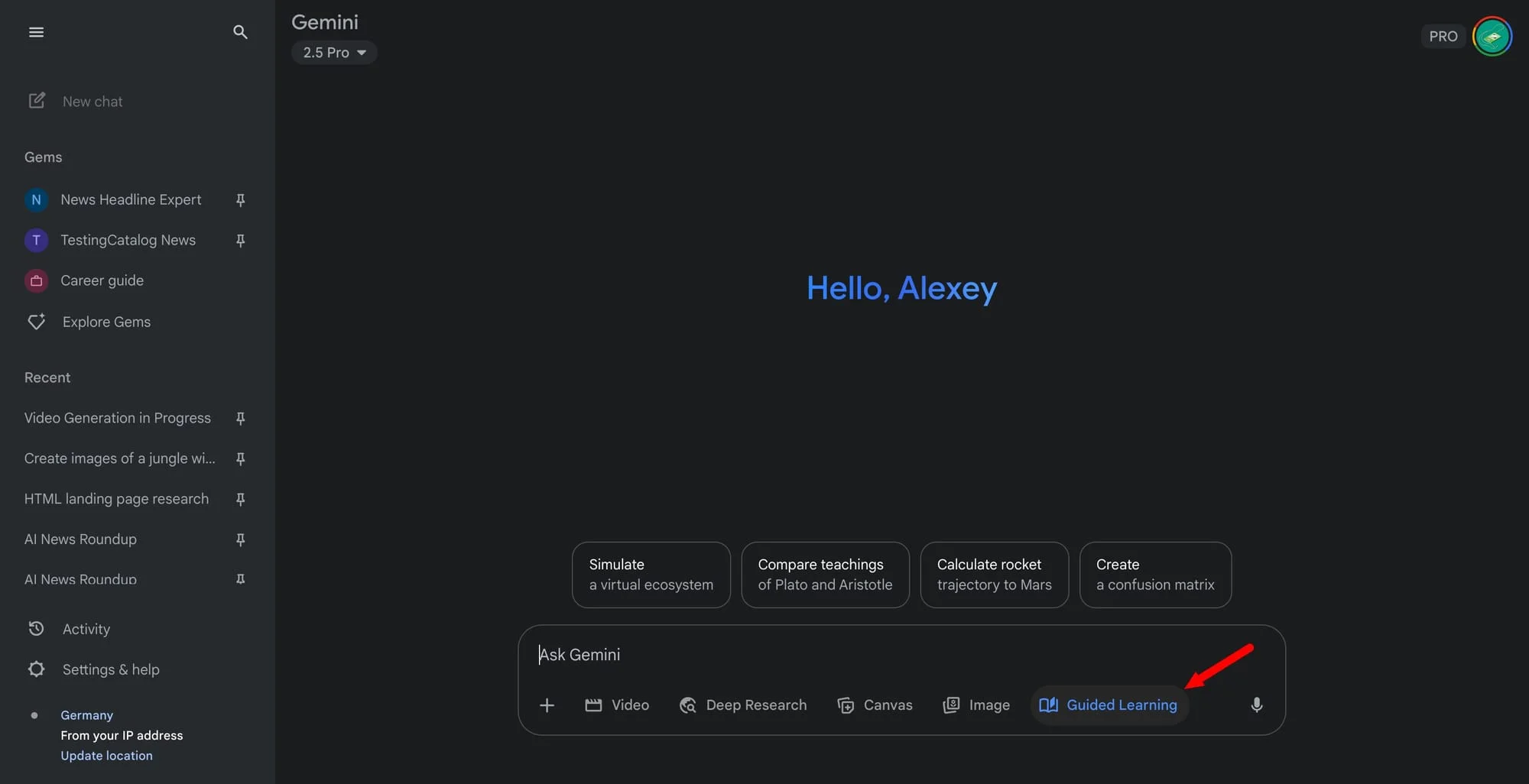The image size is (1529, 784).
Task: Select the Video tool in the prompt bar
Action: coord(617,705)
